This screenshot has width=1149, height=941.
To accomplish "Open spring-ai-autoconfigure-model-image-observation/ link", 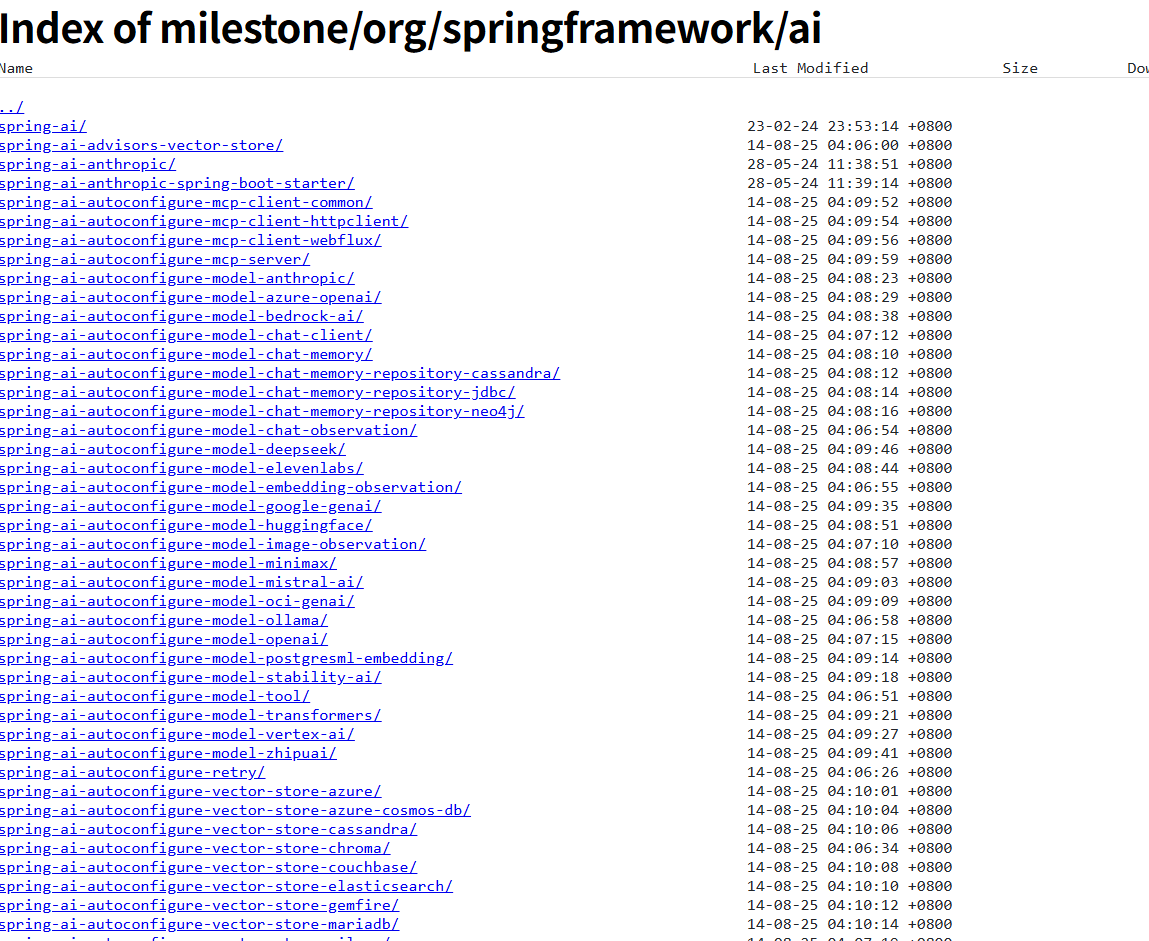I will [x=213, y=545].
